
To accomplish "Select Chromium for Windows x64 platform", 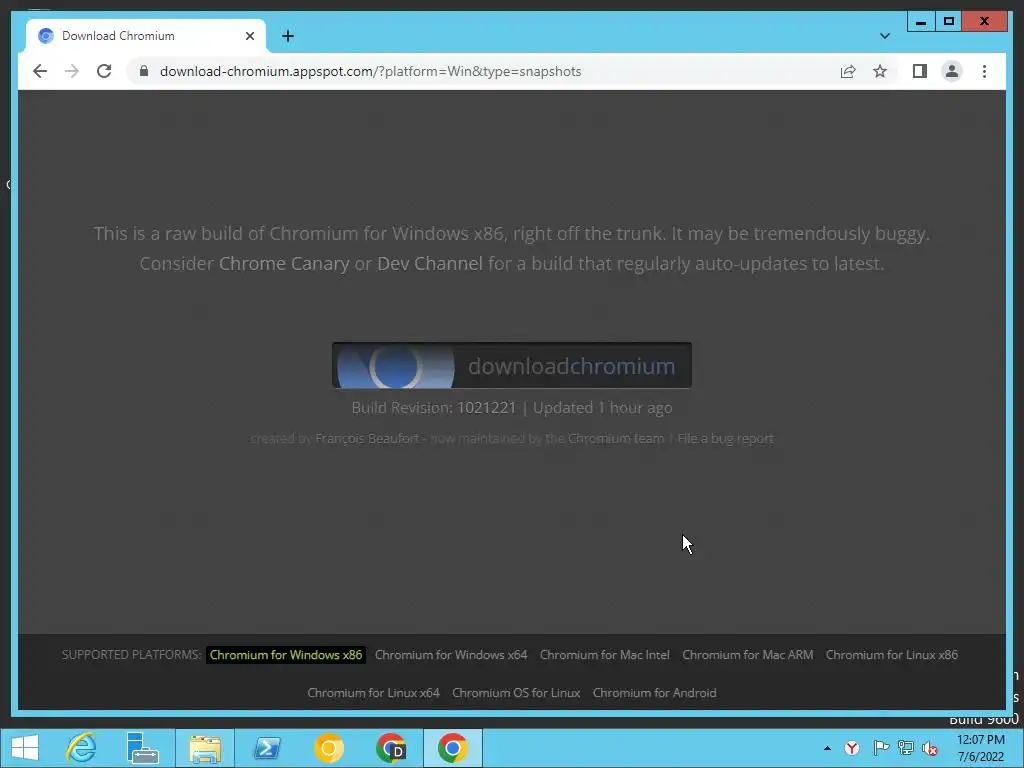I will (x=451, y=655).
